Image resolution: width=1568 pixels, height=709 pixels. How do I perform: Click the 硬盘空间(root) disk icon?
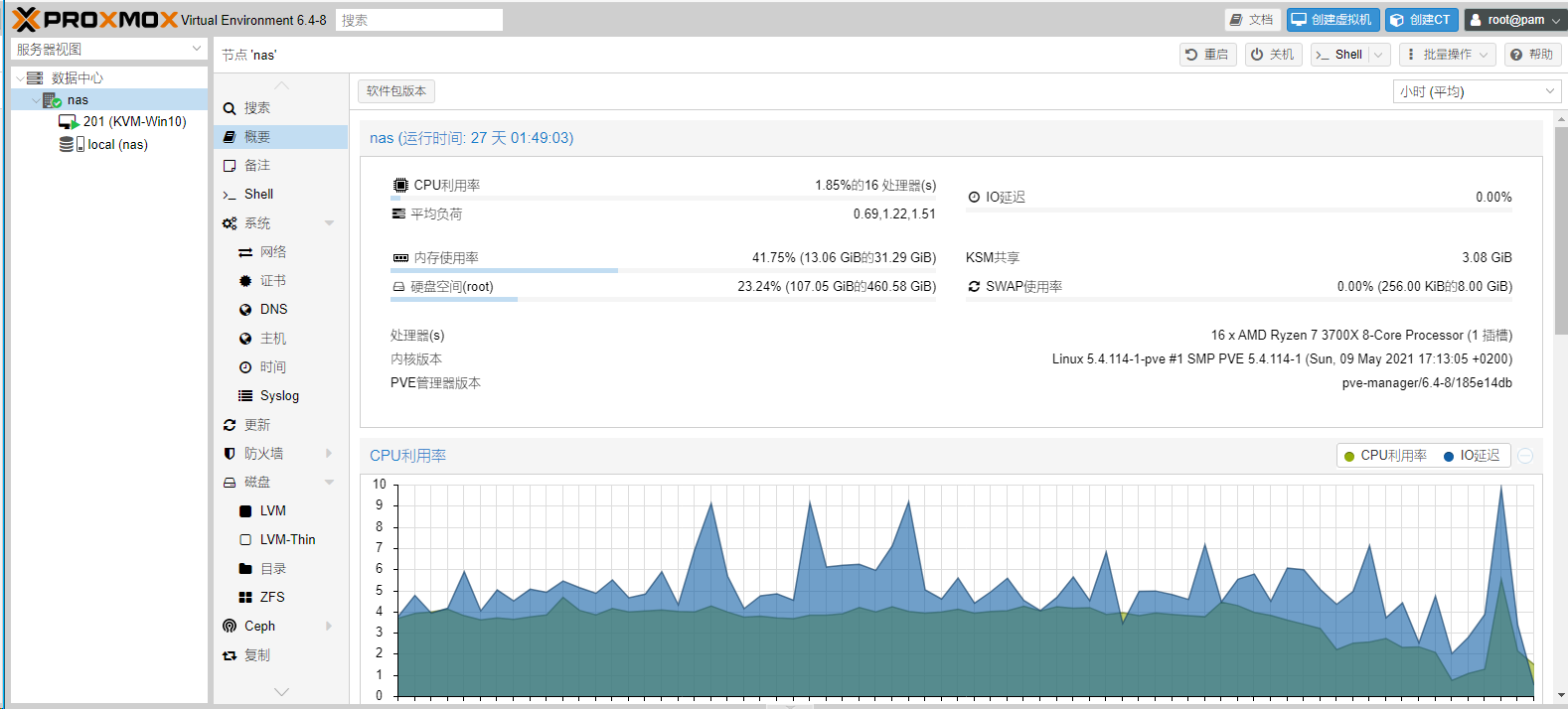point(399,287)
